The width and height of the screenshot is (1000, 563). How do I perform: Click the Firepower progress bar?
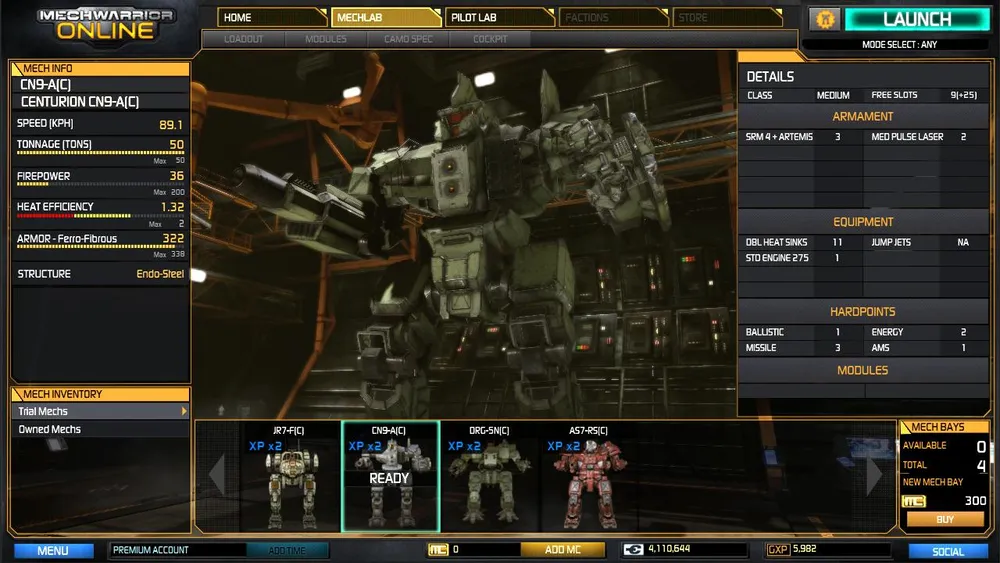[x=101, y=184]
